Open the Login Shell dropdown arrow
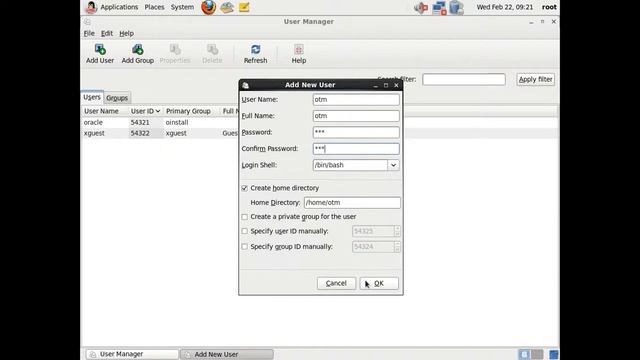The image size is (640, 360). click(393, 165)
